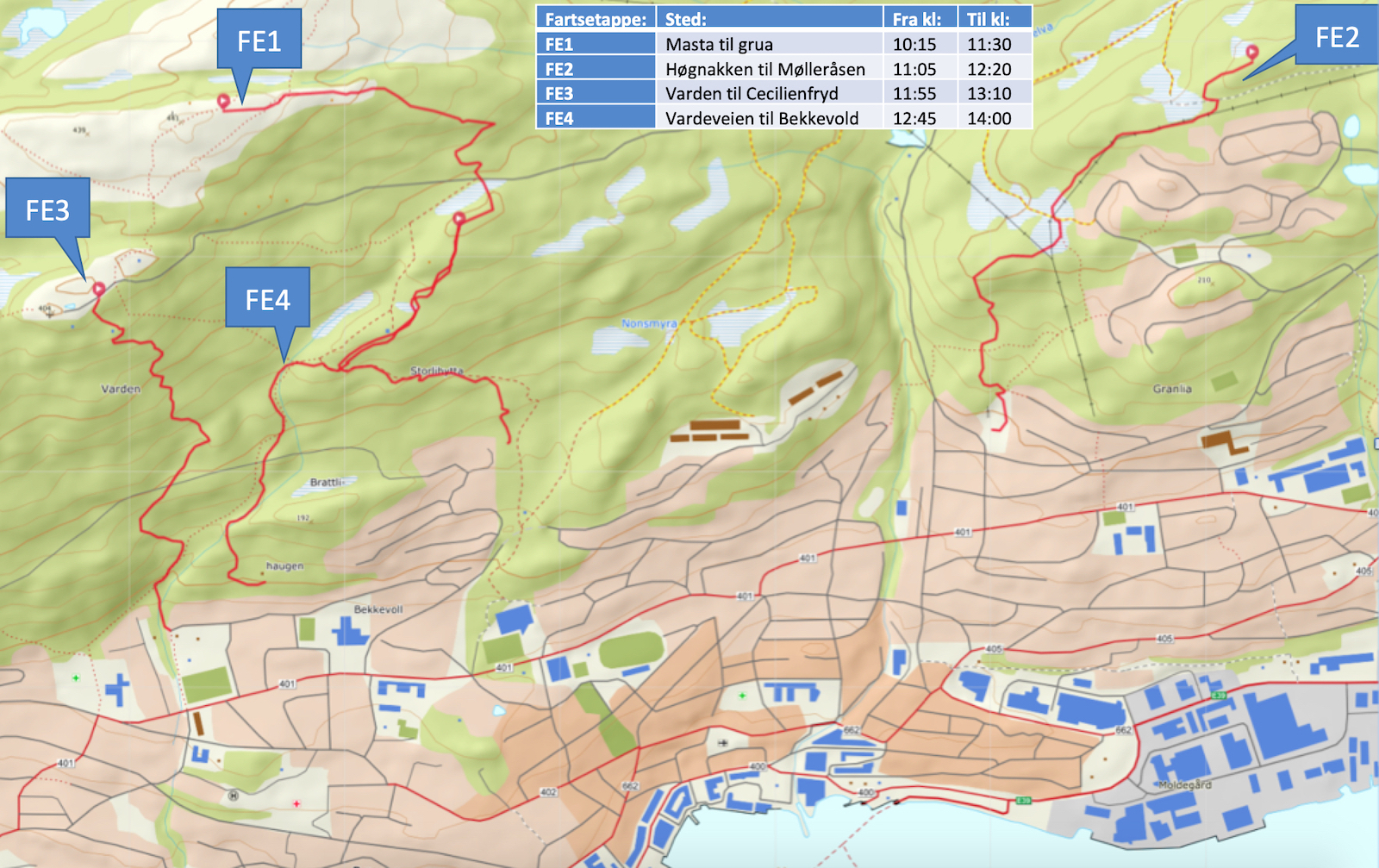Click the red start pin beside the FE2 callout

[1252, 52]
